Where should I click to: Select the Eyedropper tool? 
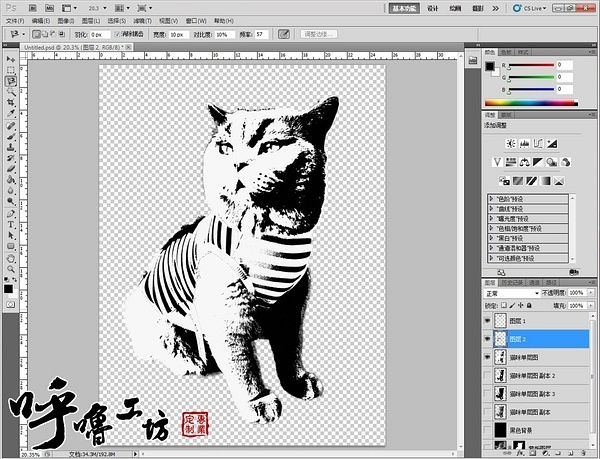click(11, 114)
